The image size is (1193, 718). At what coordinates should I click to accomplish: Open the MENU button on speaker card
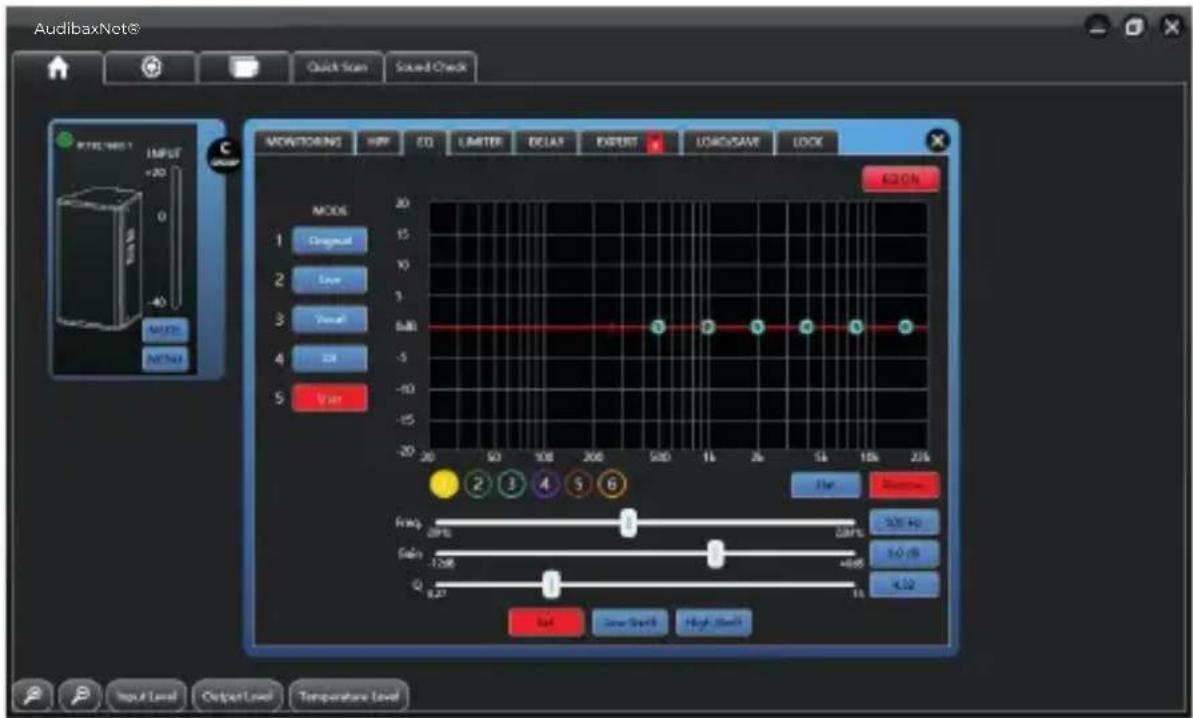(x=165, y=358)
